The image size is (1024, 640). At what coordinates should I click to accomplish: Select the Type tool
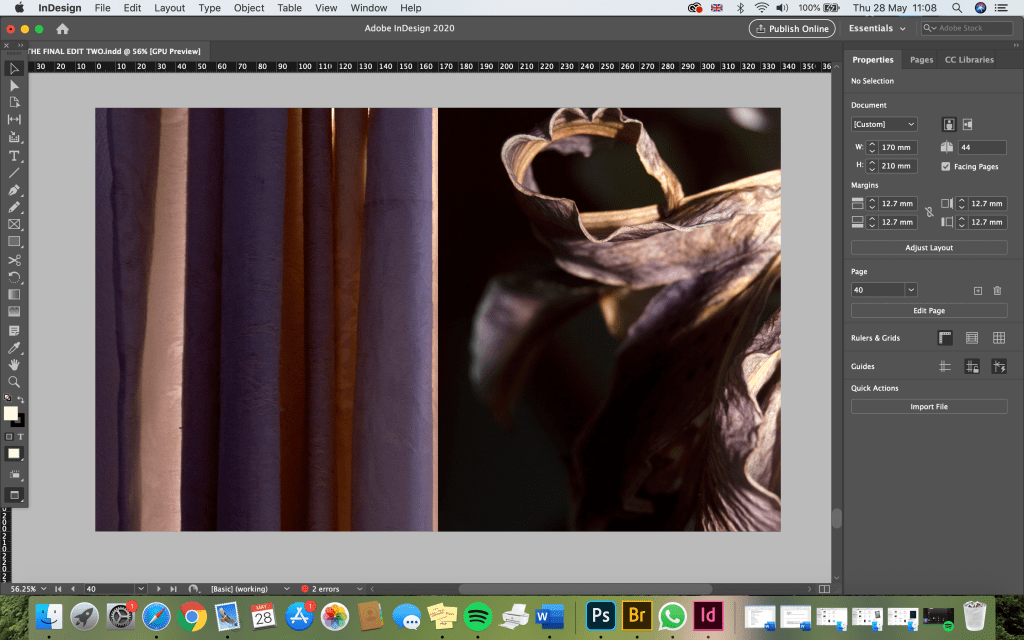pos(14,156)
